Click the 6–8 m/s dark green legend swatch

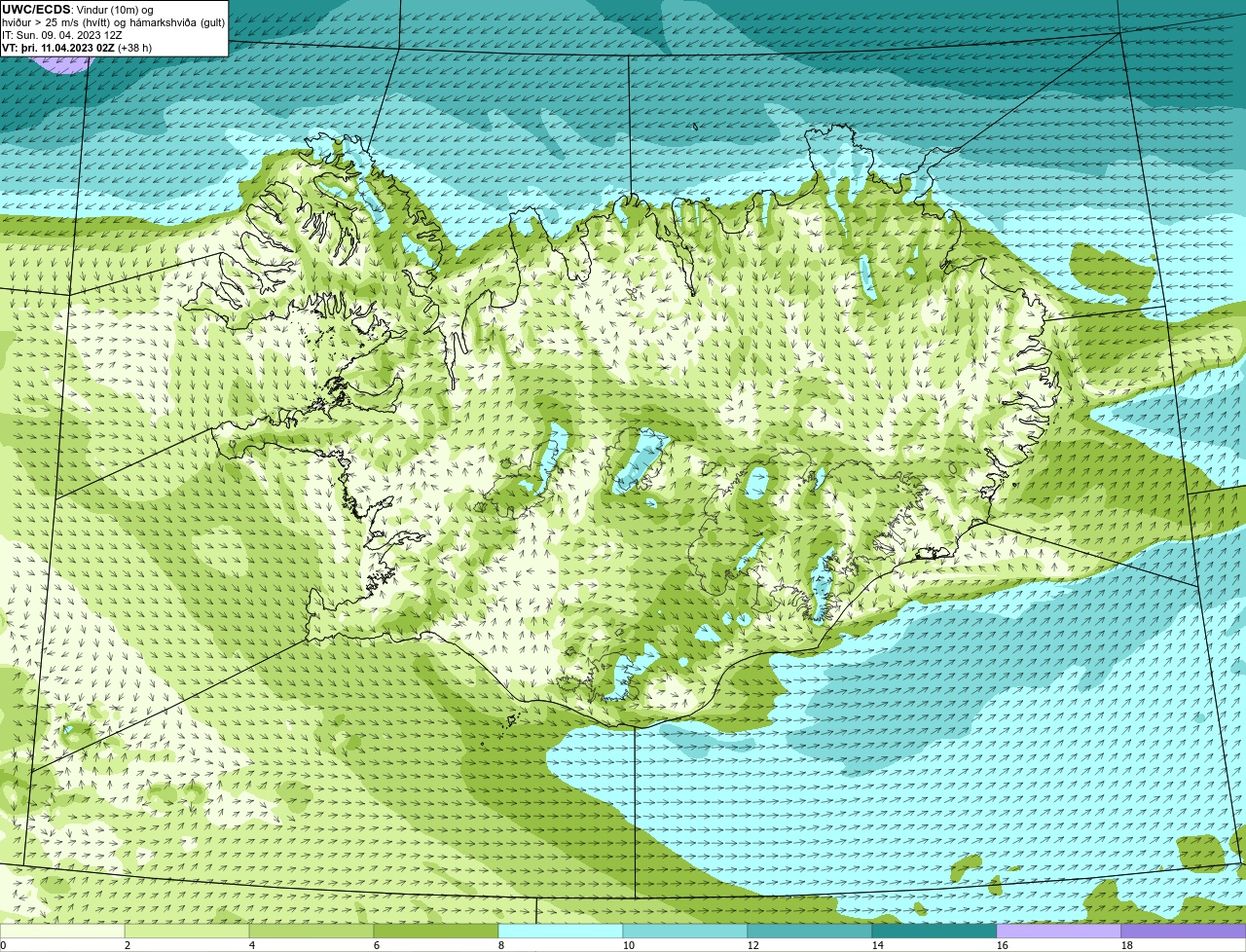coord(436,931)
